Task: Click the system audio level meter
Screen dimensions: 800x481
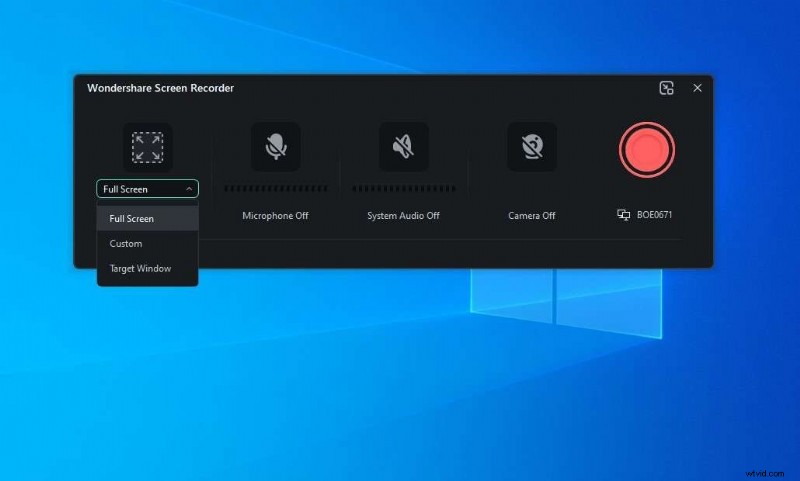Action: 403,188
